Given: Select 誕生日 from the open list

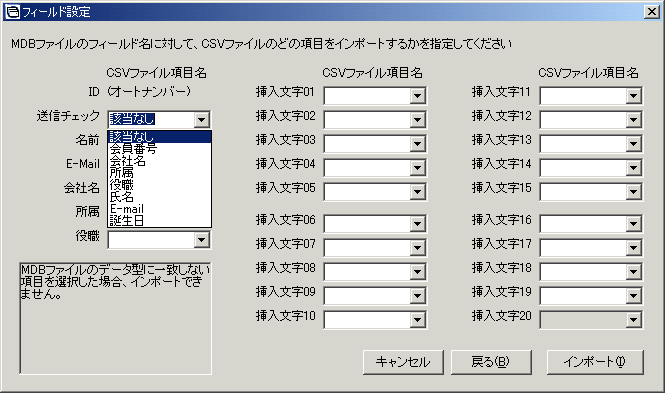Looking at the screenshot, I should pyautogui.click(x=159, y=221).
